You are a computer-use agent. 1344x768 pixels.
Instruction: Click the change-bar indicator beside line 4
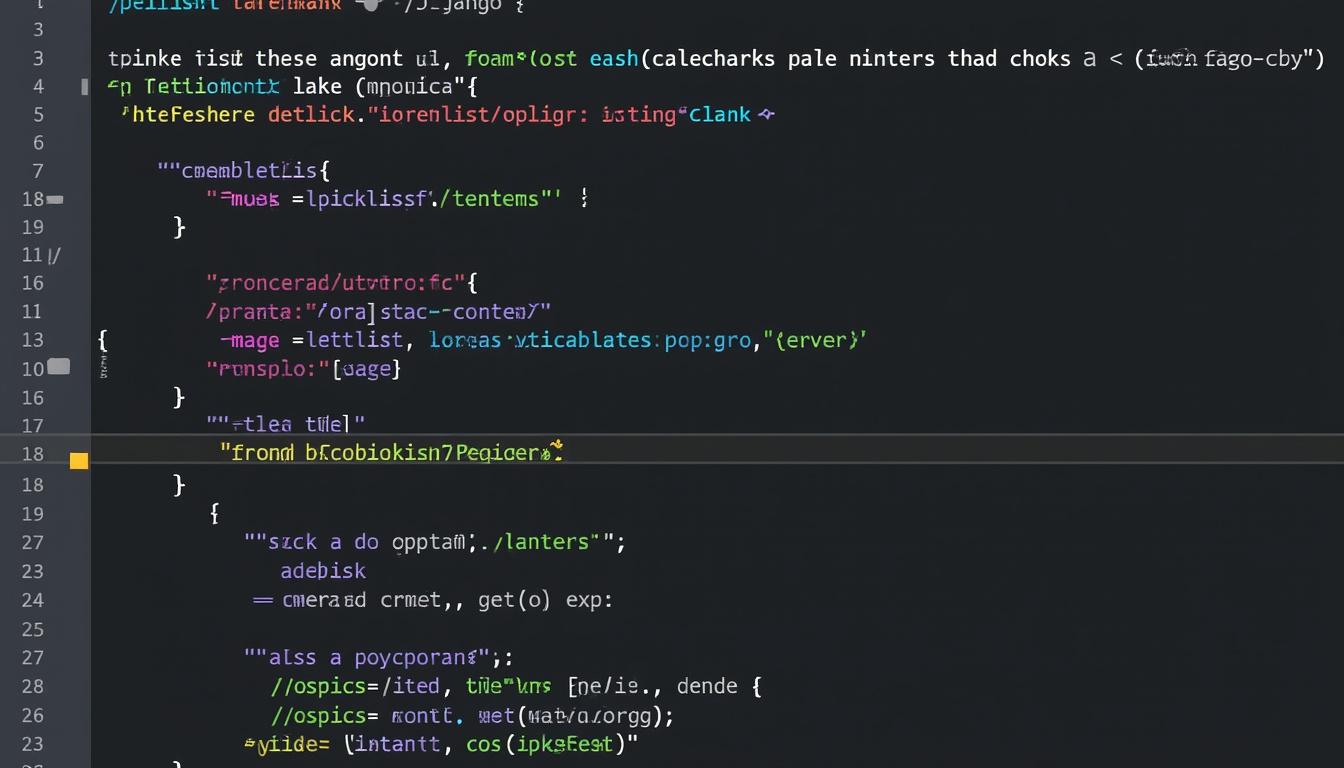[84, 87]
